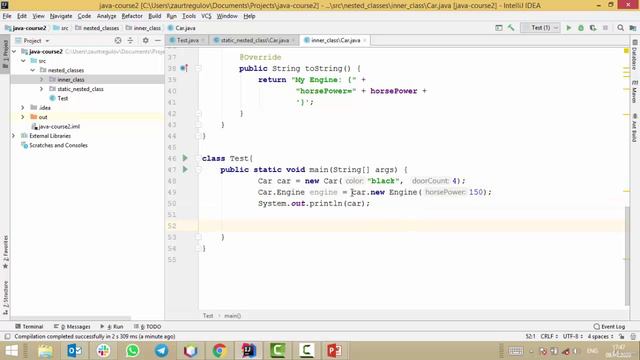Open the Windows Start menu
640x360 pixels.
click(x=11, y=351)
